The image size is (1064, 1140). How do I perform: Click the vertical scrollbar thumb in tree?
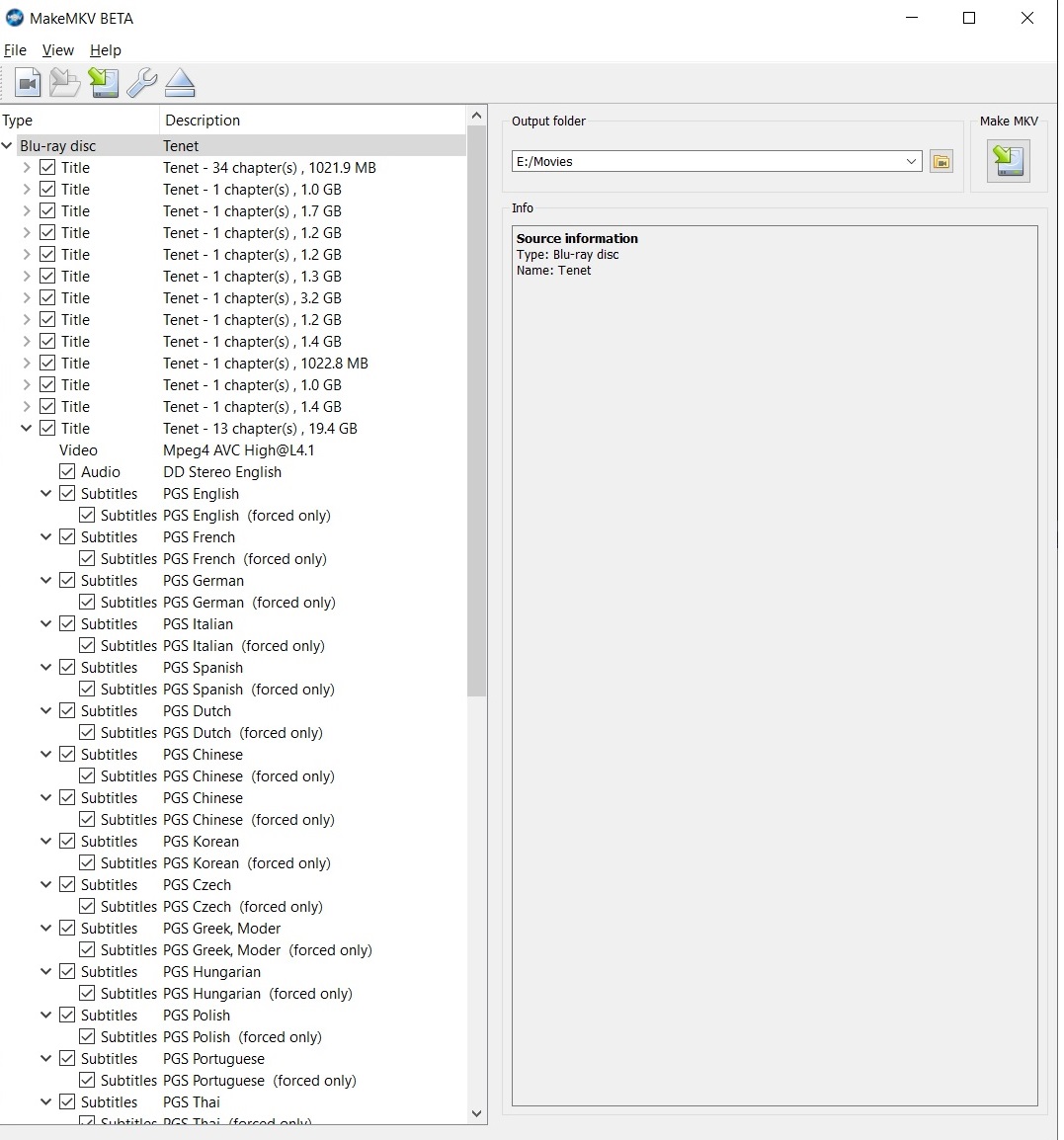(x=476, y=411)
